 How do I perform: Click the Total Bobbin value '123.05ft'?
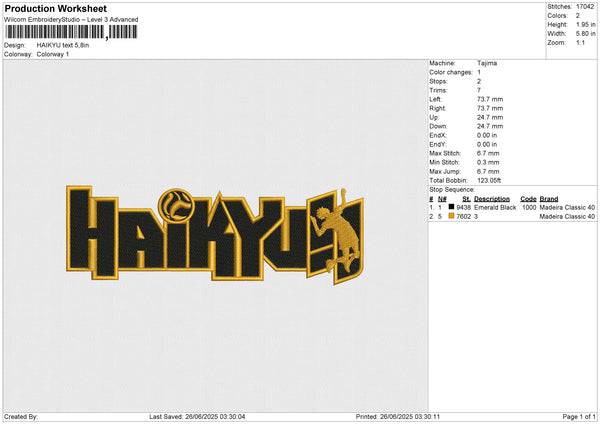pyautogui.click(x=489, y=180)
